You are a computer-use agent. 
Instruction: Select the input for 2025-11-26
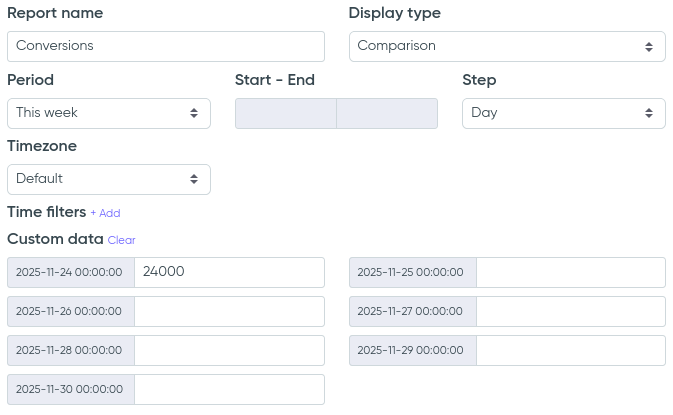tap(229, 311)
